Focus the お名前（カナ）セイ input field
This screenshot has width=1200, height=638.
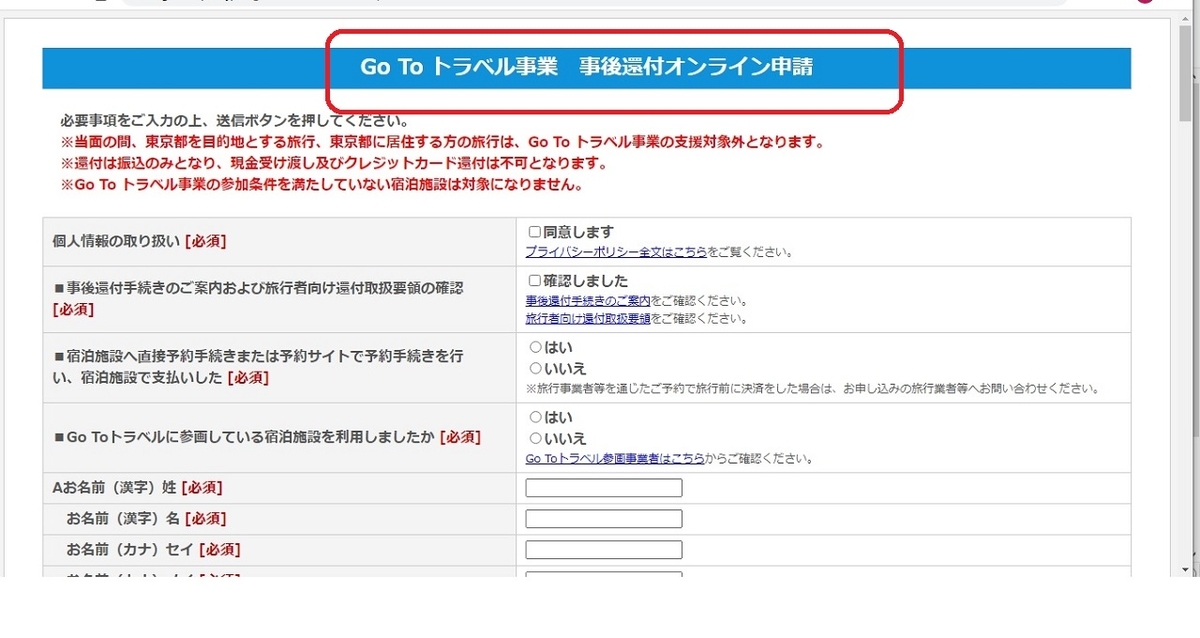click(604, 550)
